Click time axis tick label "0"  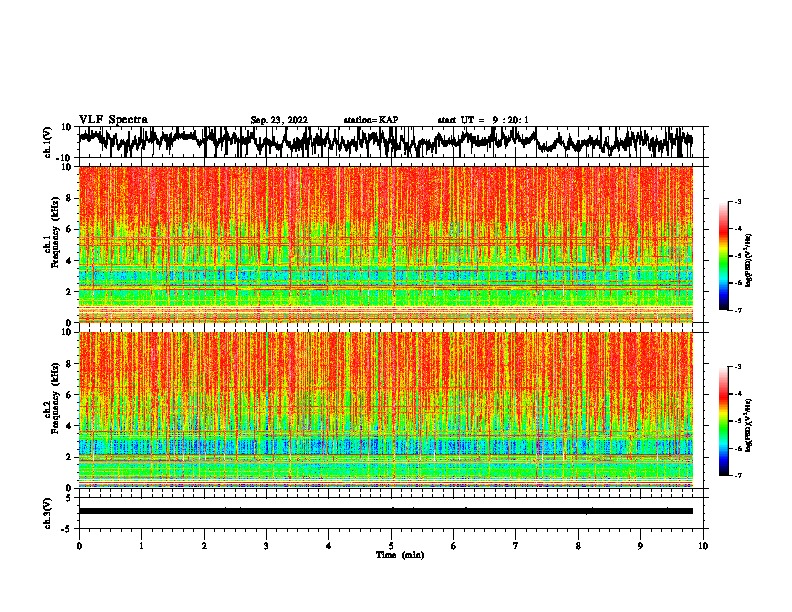[x=79, y=546]
